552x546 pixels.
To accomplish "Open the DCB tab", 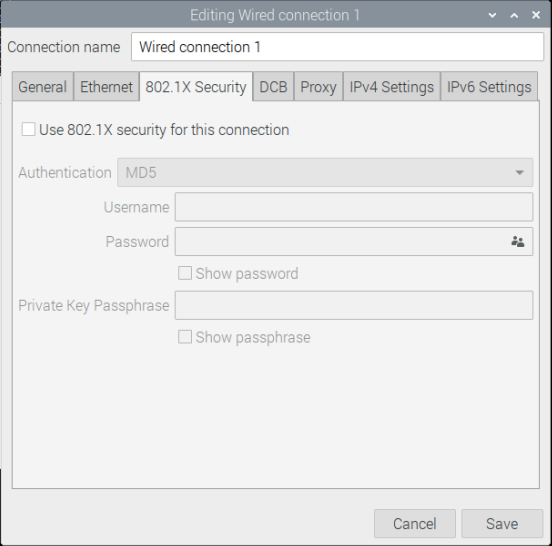I will pyautogui.click(x=273, y=87).
